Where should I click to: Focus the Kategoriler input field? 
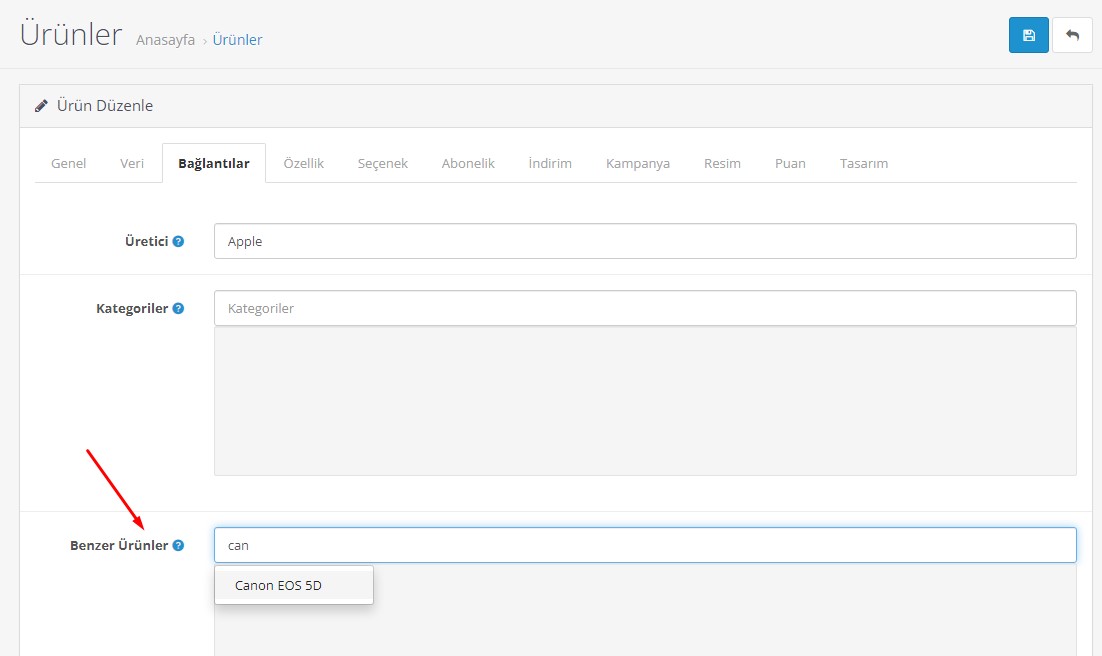(x=645, y=308)
